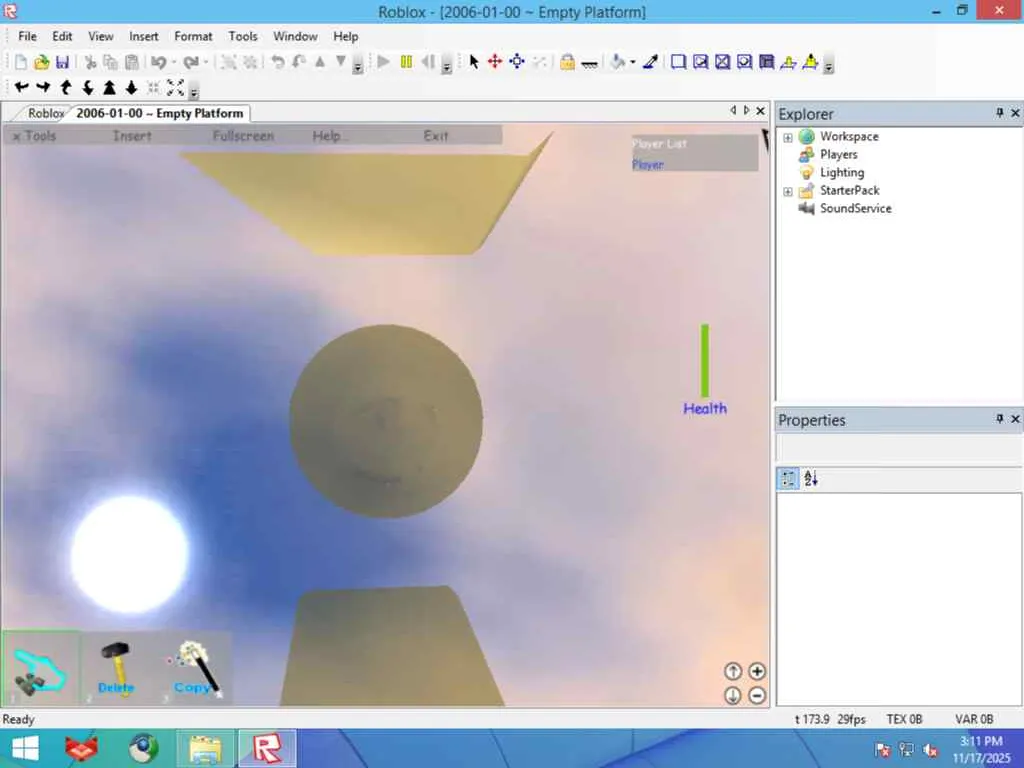
Task: Switch to the Roblox tab
Action: 46,113
